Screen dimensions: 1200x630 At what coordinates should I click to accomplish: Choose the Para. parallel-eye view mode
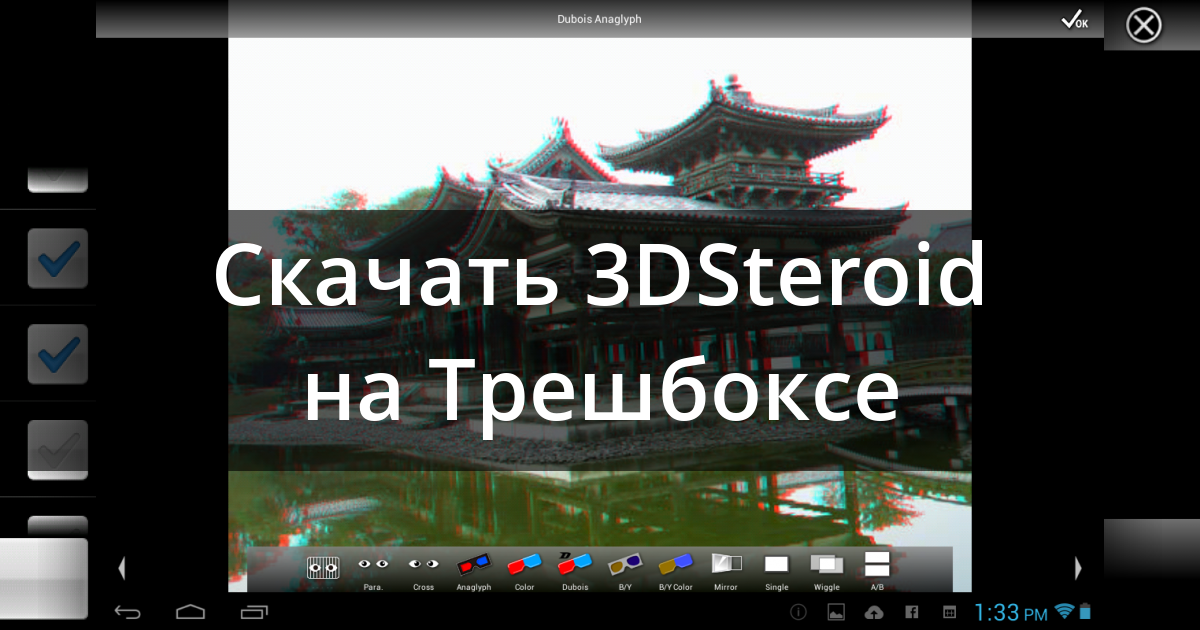[373, 572]
